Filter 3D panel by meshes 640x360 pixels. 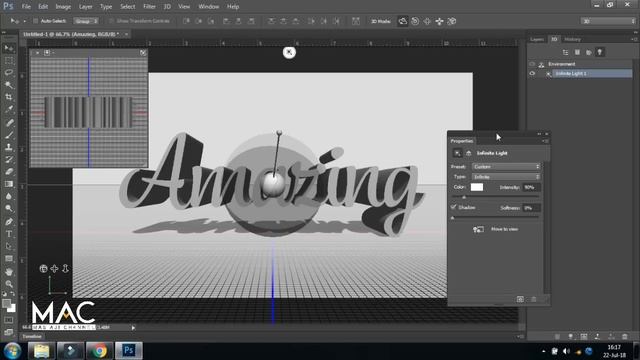tap(577, 52)
